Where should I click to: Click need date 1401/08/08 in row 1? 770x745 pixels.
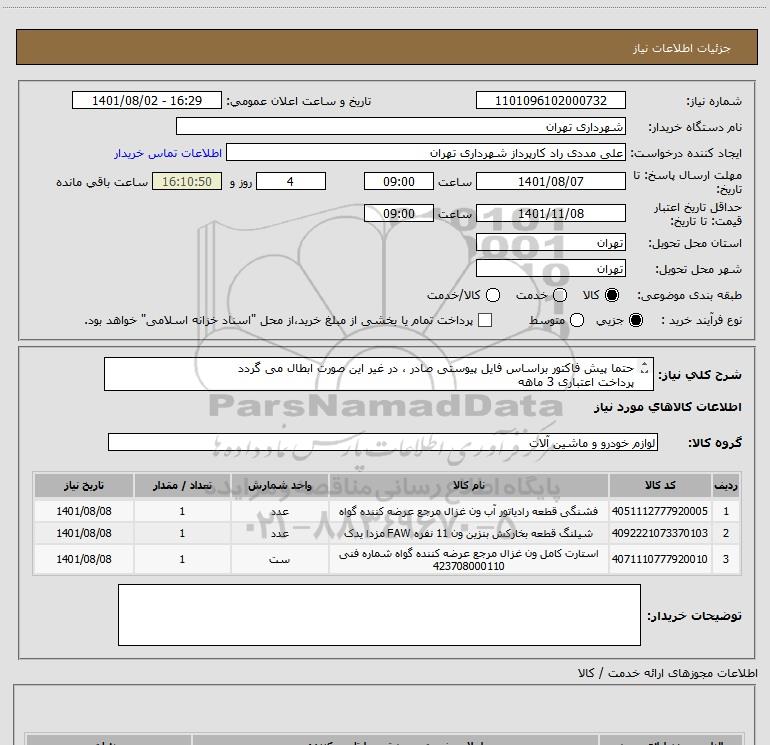pyautogui.click(x=84, y=511)
